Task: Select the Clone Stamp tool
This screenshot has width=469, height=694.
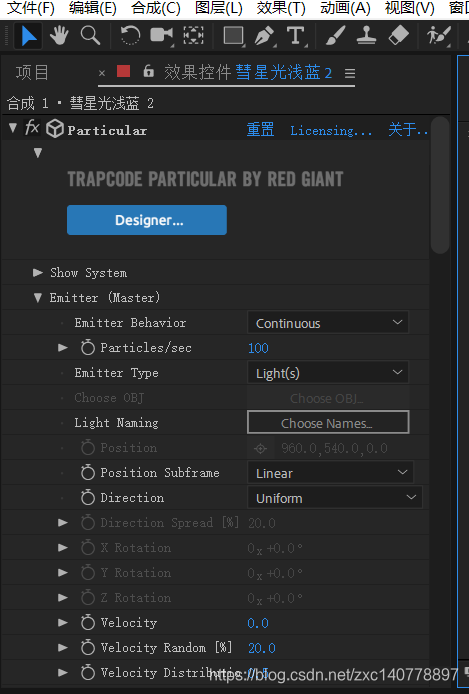Action: pos(366,35)
